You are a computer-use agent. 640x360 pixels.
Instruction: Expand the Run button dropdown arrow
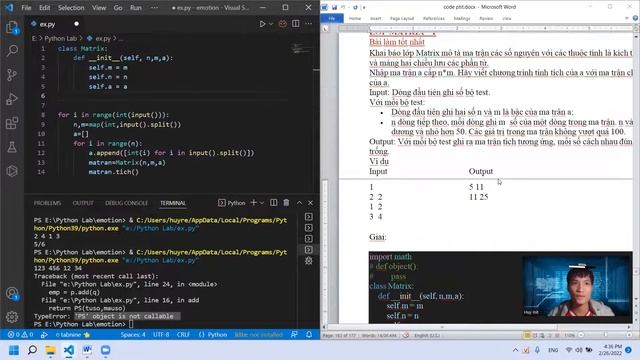pyautogui.click(x=271, y=24)
